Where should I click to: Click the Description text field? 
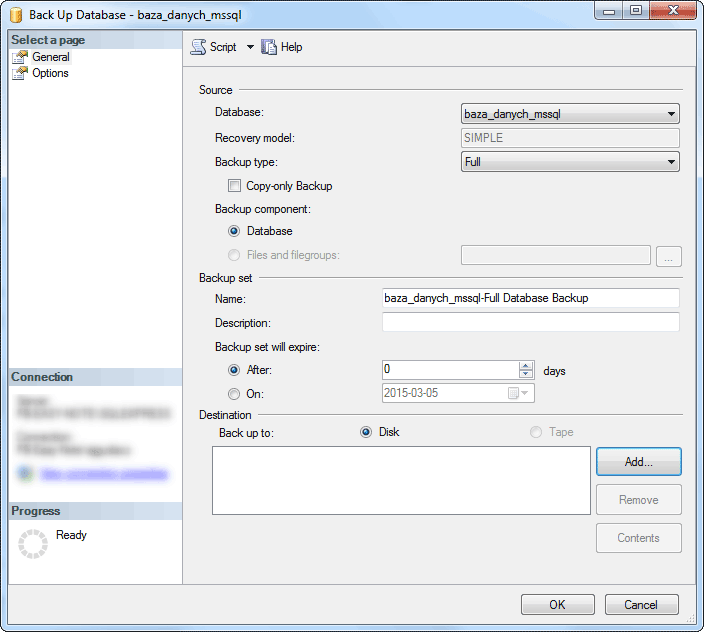(x=530, y=322)
